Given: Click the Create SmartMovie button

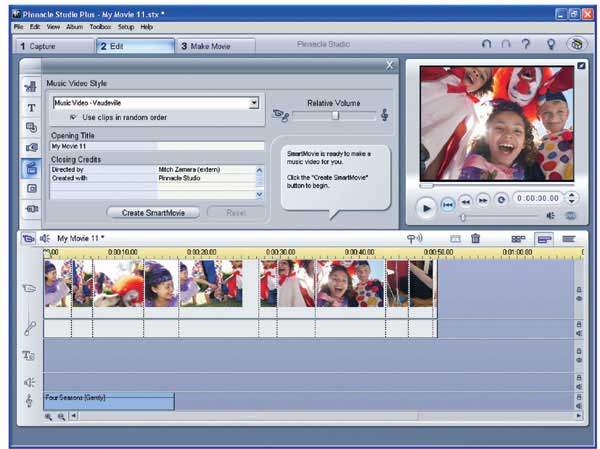Looking at the screenshot, I should click(153, 213).
